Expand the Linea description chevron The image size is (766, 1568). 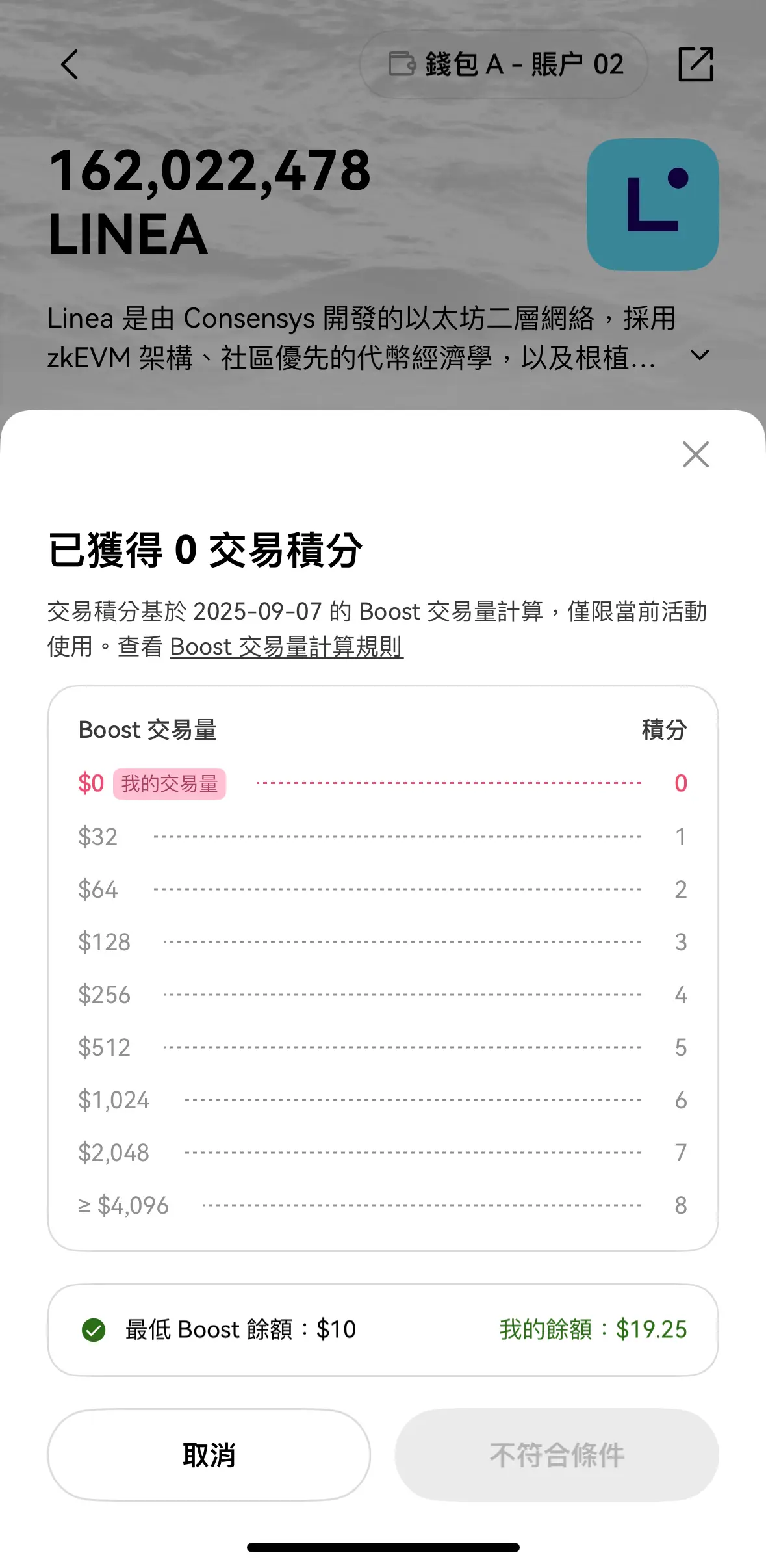pos(699,356)
